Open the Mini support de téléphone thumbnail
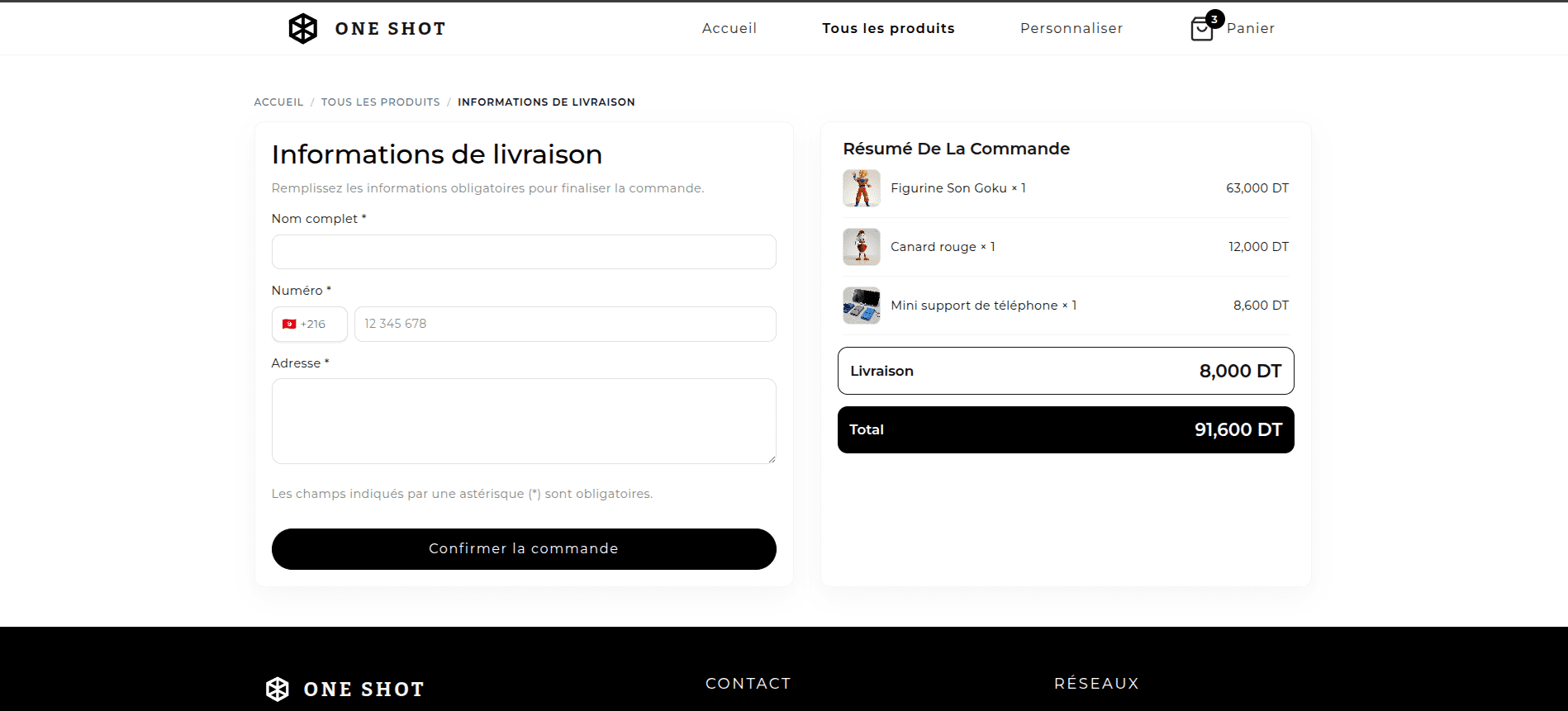1568x711 pixels. coord(862,306)
